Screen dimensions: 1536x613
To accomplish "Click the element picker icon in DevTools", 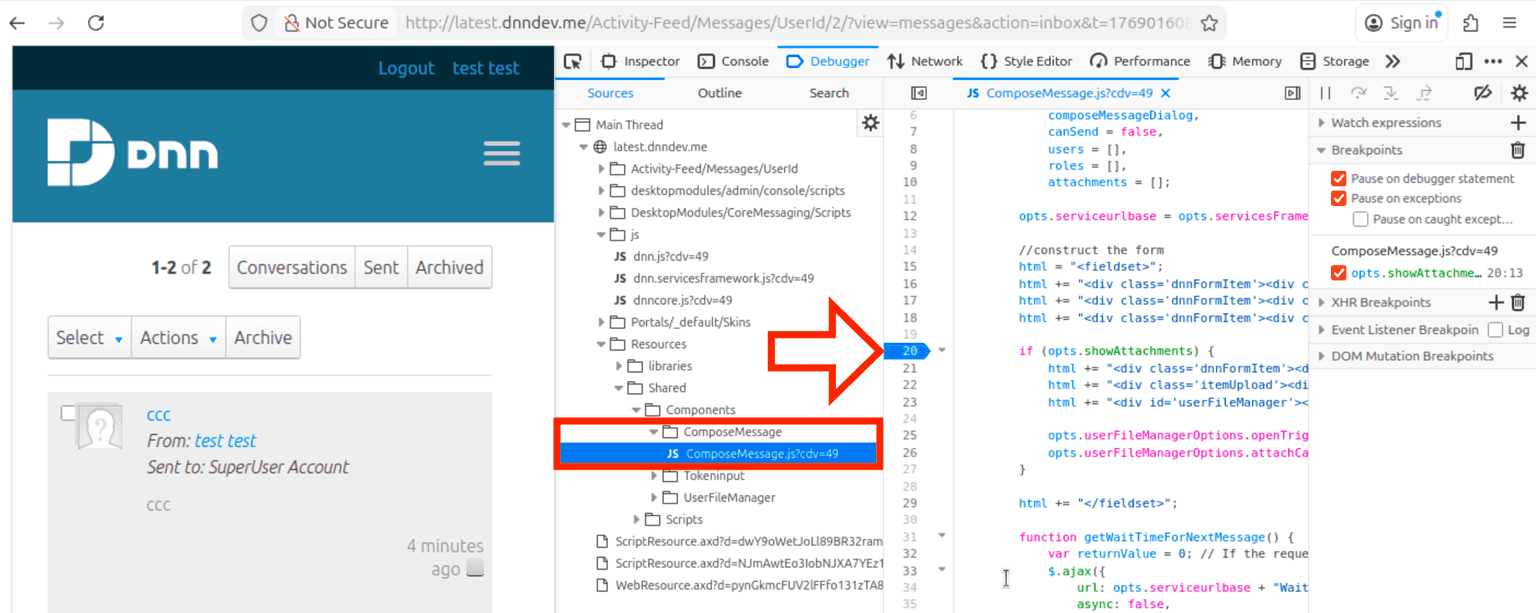I will pos(573,61).
